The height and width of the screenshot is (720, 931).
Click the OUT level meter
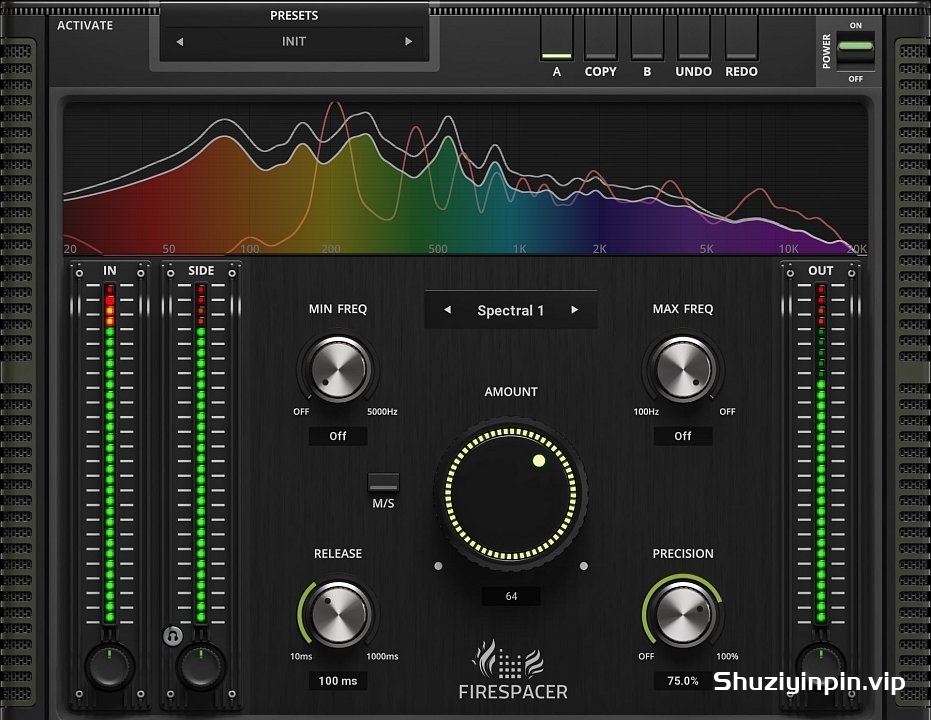[821, 454]
